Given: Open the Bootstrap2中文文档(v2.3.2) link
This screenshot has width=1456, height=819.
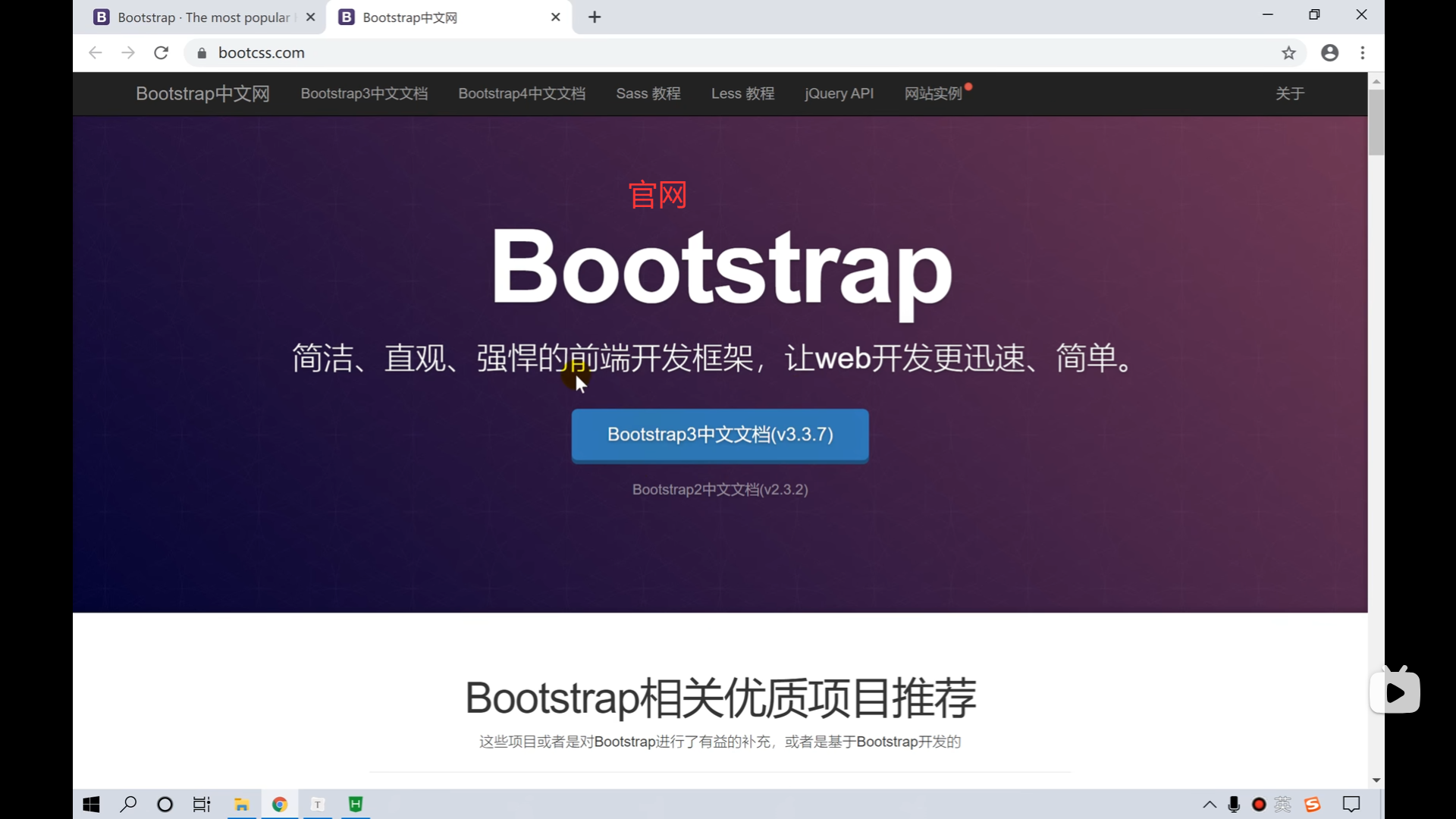Looking at the screenshot, I should [720, 490].
